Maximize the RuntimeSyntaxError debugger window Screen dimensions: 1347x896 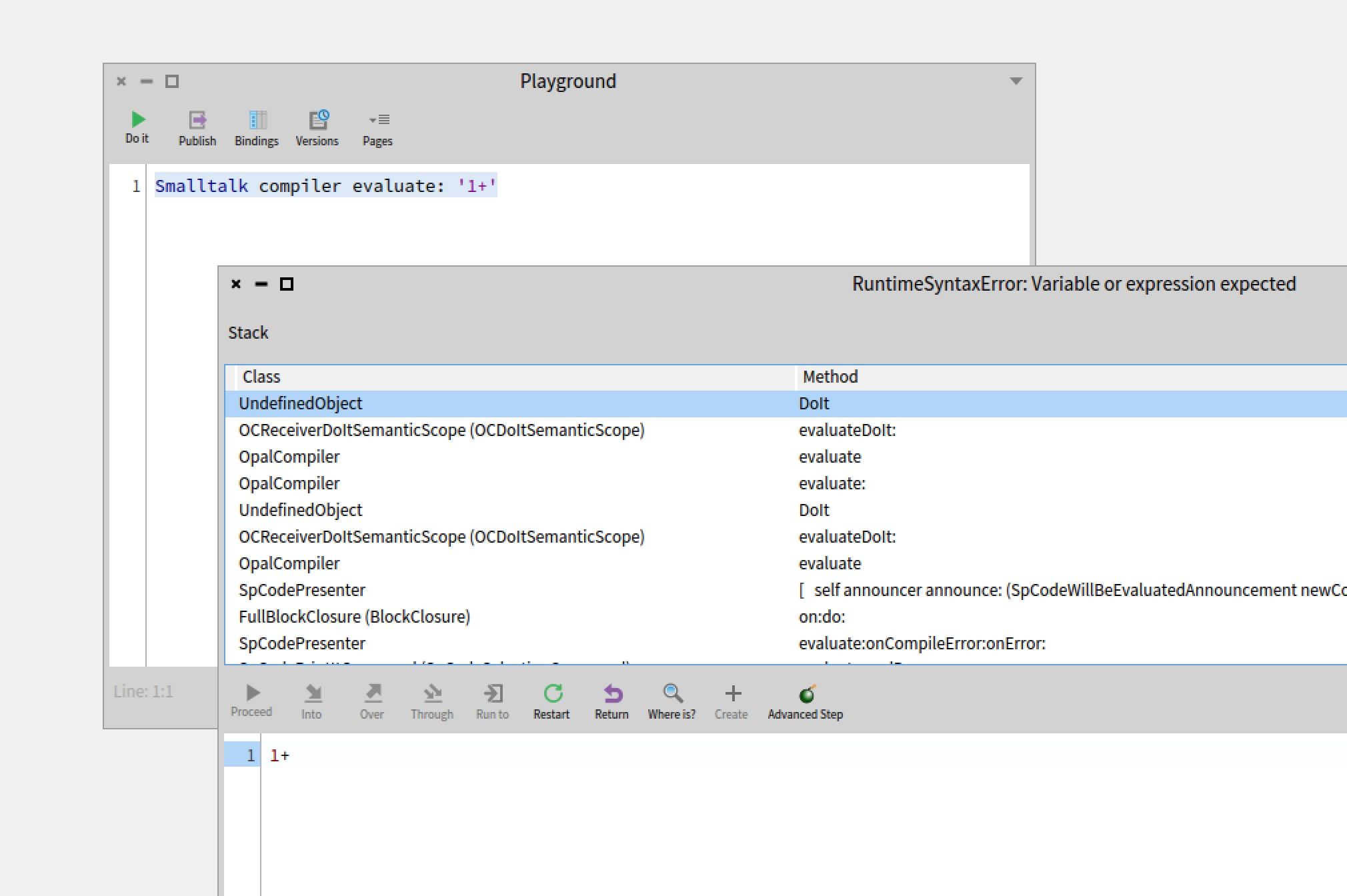287,284
